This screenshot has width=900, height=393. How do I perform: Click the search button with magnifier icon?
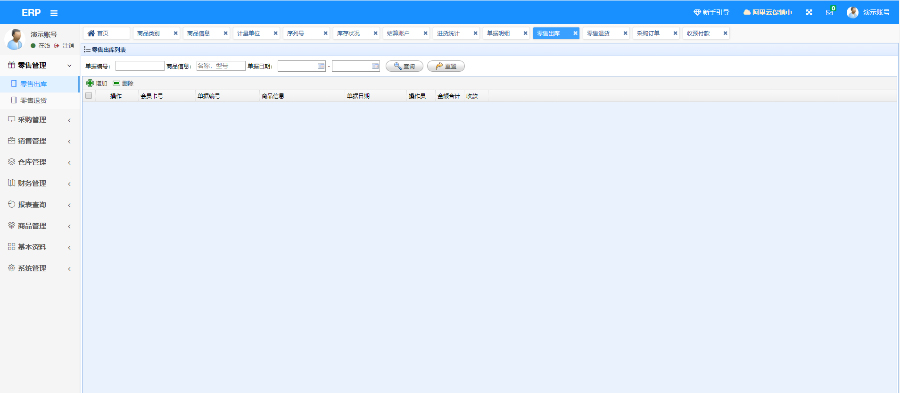(x=404, y=66)
